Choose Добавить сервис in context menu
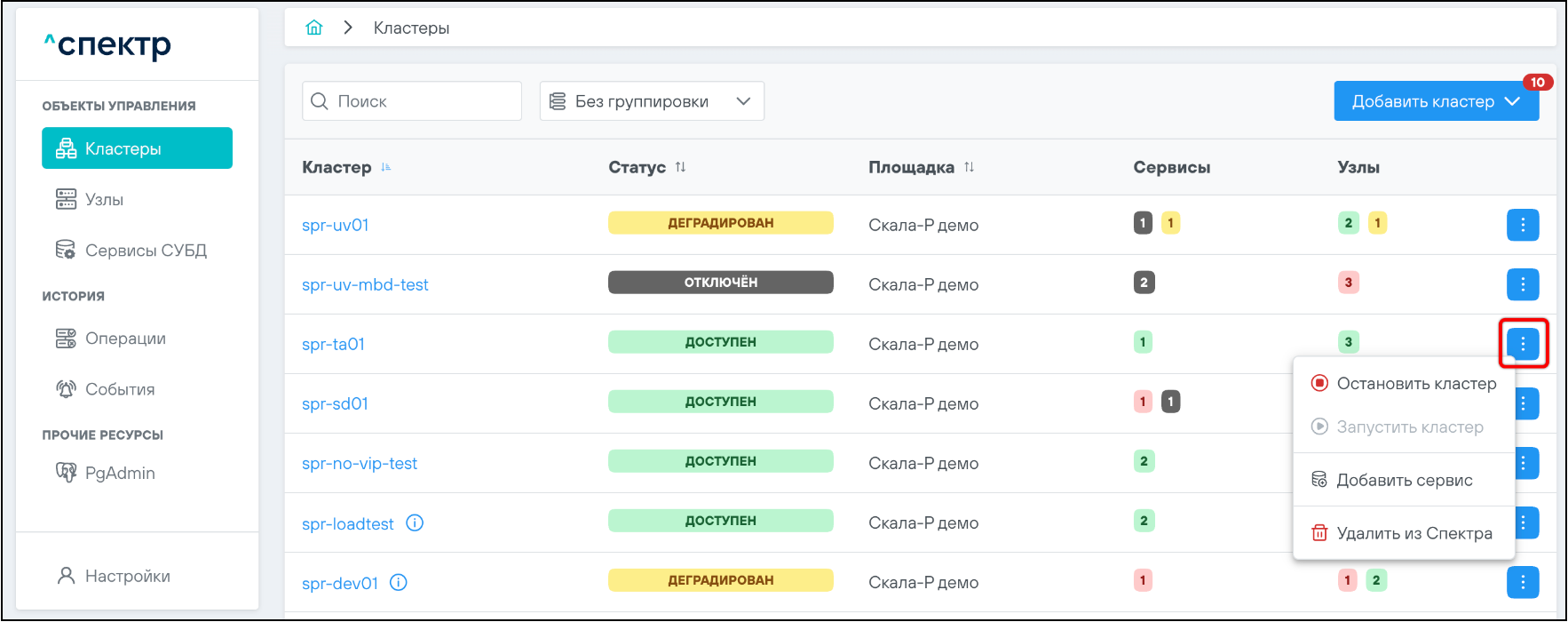The width and height of the screenshot is (1568, 622). pos(1404,481)
